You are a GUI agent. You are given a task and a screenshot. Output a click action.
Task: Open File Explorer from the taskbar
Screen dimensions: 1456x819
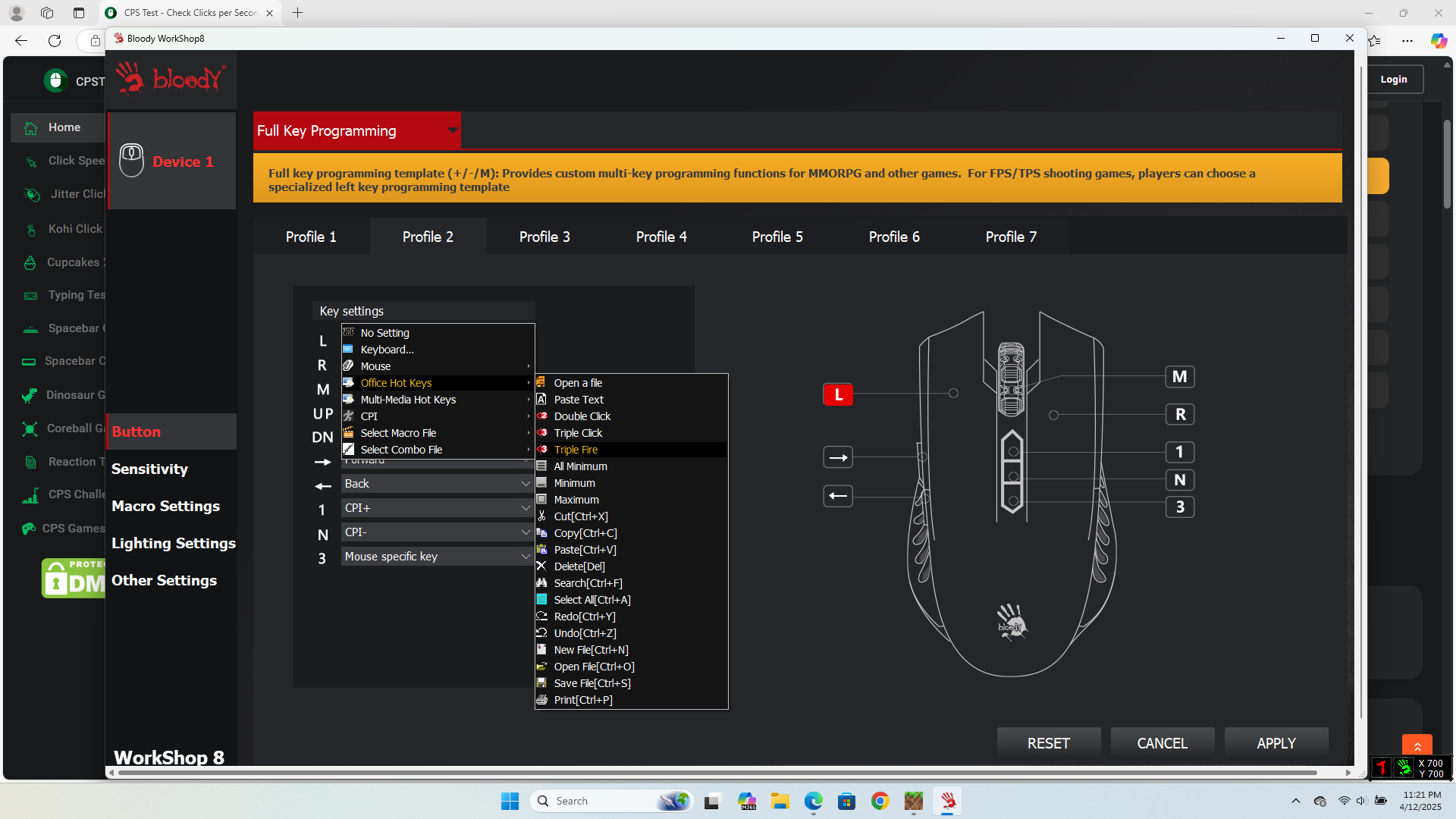(x=780, y=801)
